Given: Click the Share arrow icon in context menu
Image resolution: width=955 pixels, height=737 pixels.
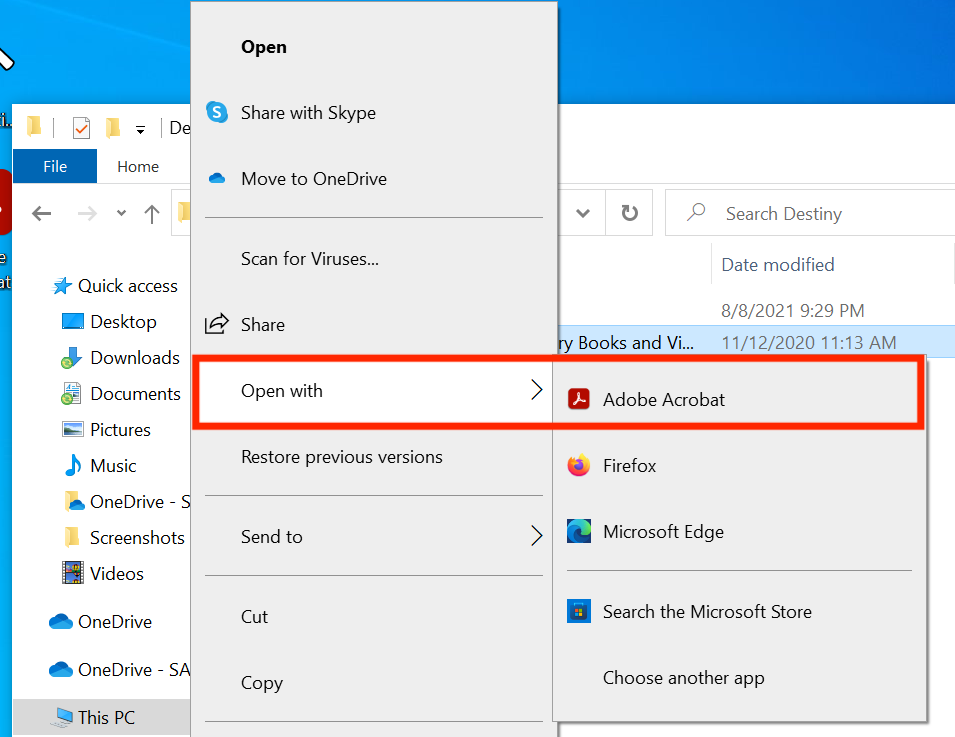Looking at the screenshot, I should point(217,324).
